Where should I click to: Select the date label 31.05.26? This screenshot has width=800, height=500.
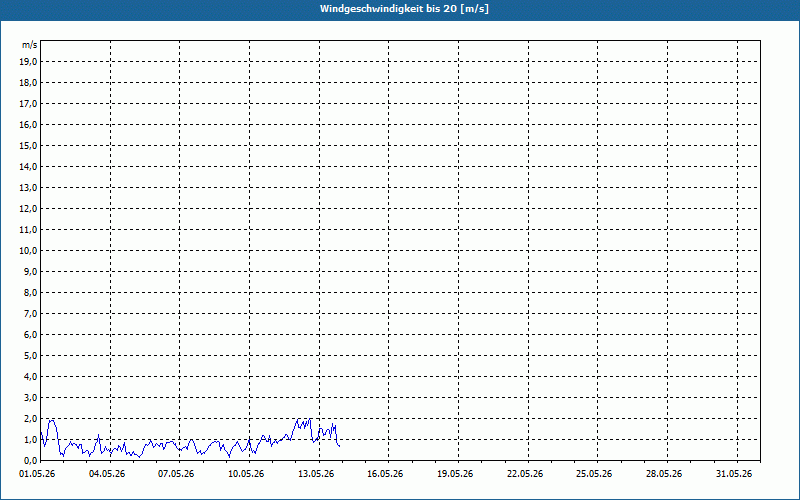click(734, 474)
